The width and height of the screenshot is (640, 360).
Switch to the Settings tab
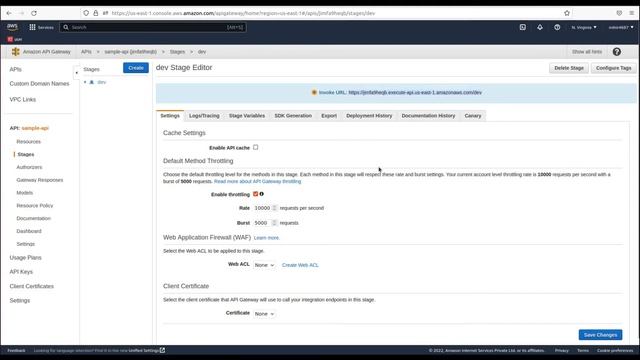(x=170, y=116)
